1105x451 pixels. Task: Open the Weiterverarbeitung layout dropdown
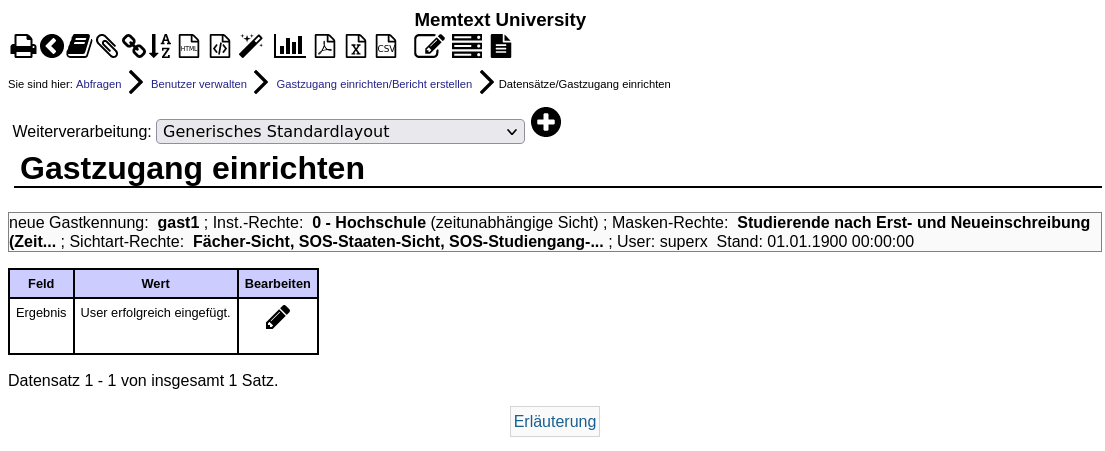coord(340,131)
